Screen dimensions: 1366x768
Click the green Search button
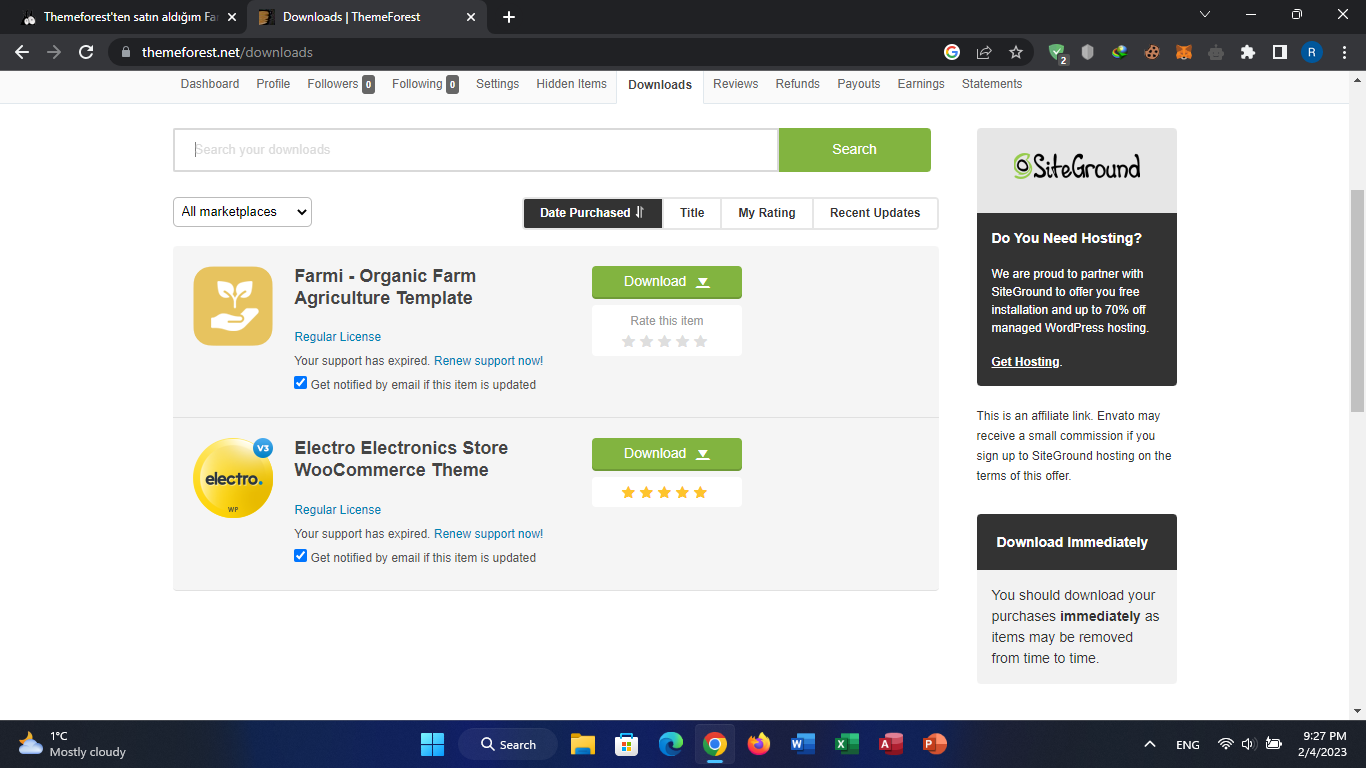(x=855, y=150)
